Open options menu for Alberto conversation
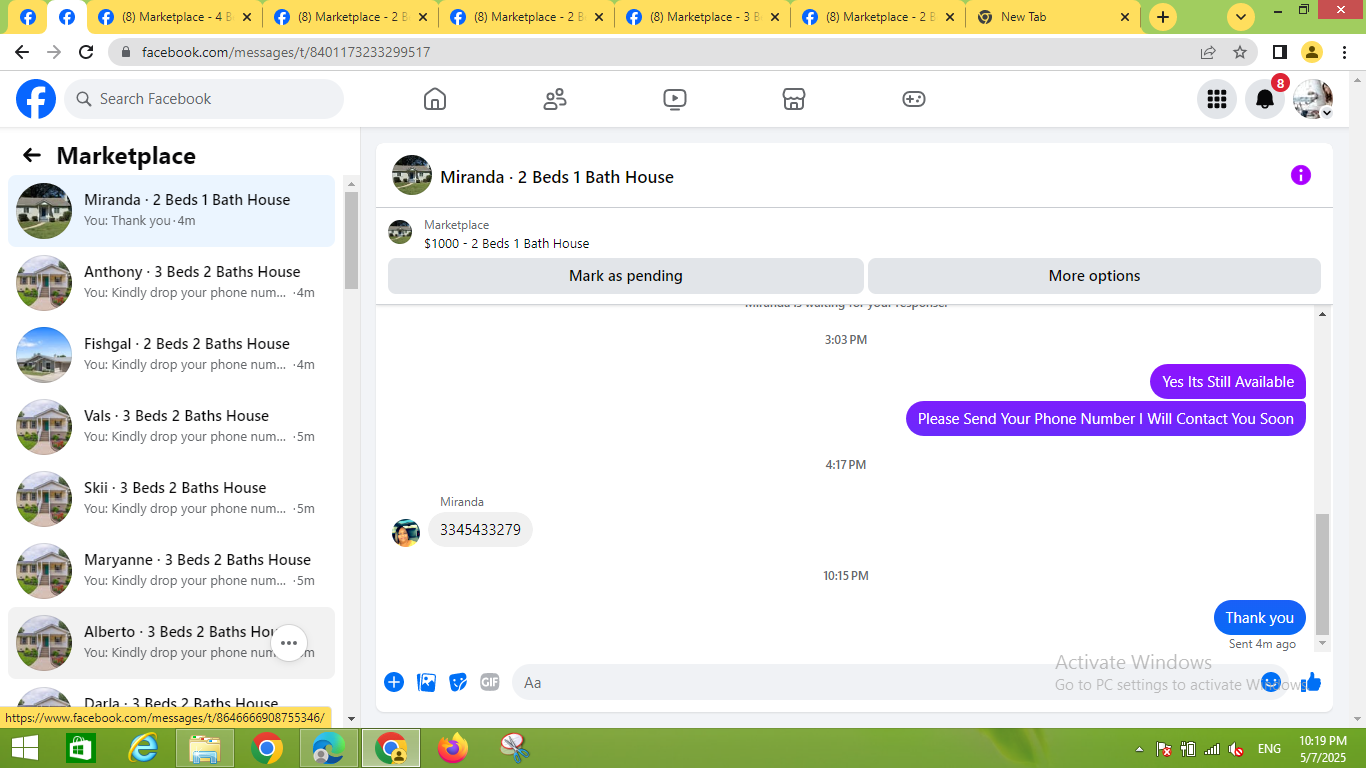Image resolution: width=1366 pixels, height=768 pixels. coord(289,643)
